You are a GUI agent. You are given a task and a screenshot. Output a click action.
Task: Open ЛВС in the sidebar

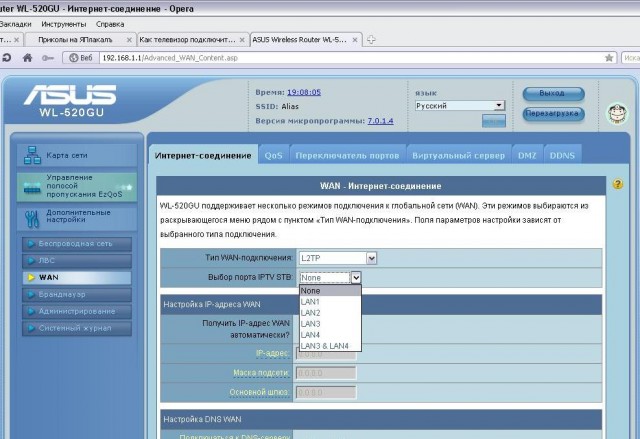[x=77, y=261]
